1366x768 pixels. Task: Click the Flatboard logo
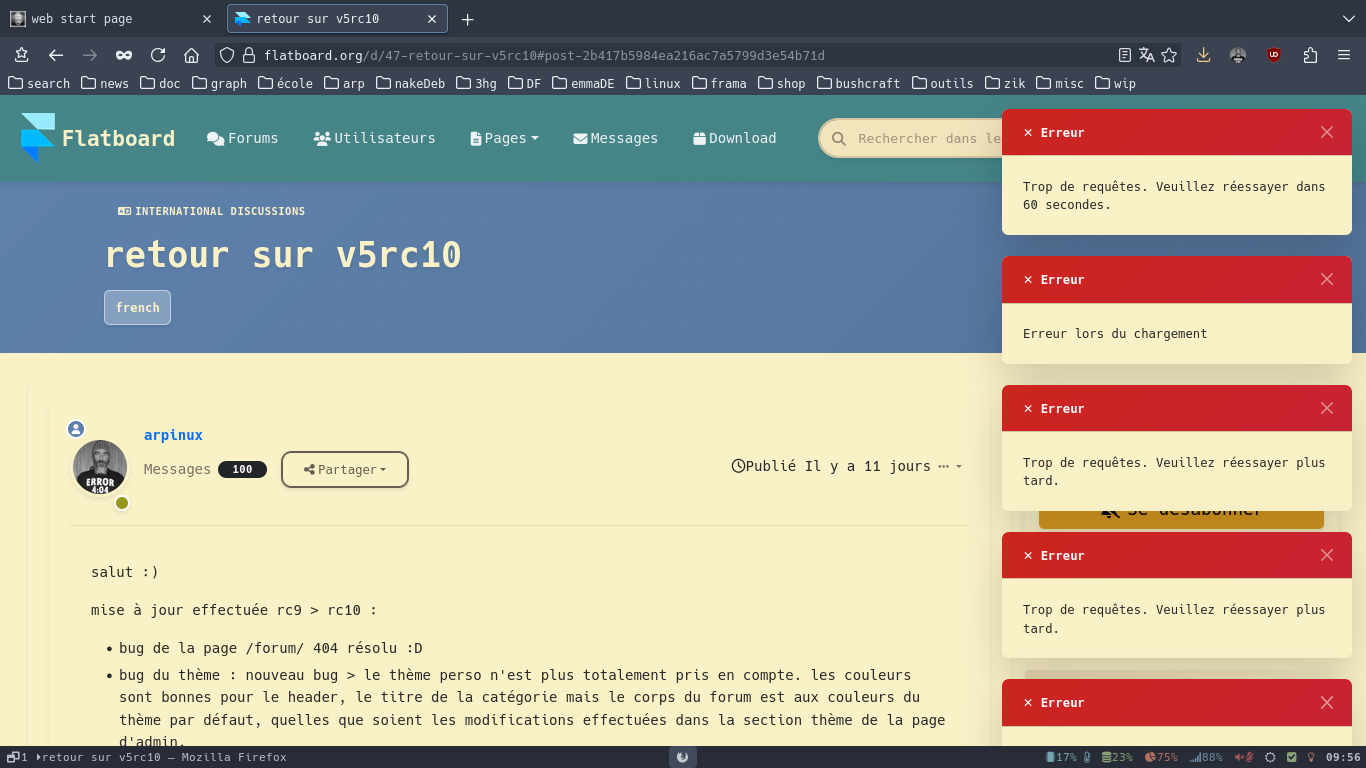click(x=98, y=138)
